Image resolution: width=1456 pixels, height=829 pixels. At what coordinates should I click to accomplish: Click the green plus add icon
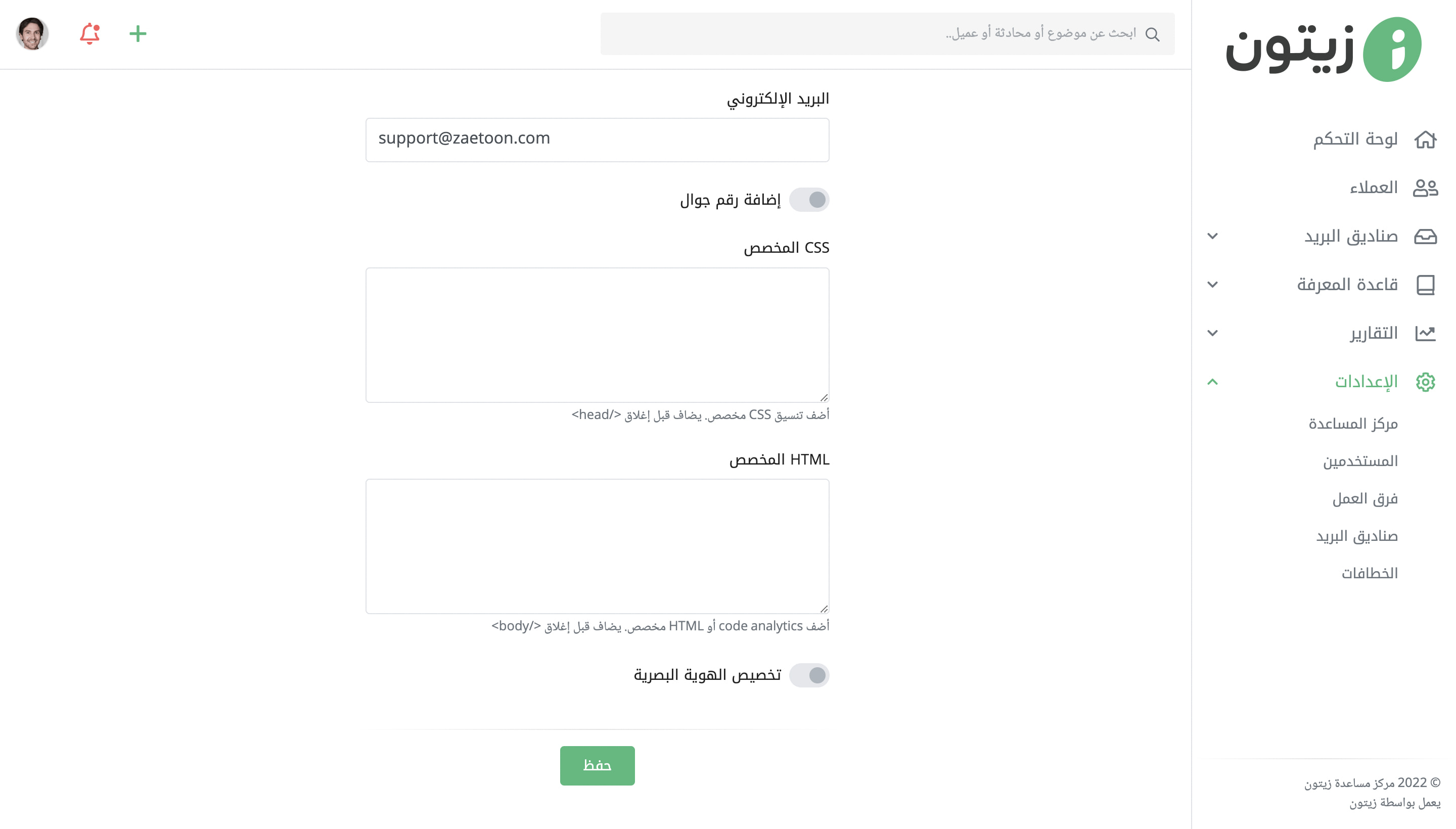(138, 33)
